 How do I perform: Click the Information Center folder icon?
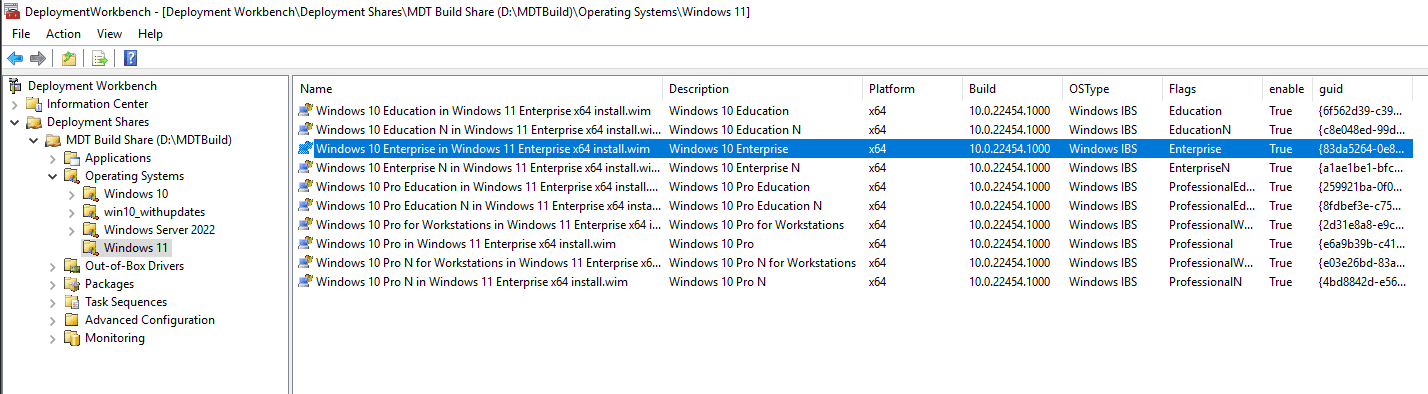(x=34, y=104)
